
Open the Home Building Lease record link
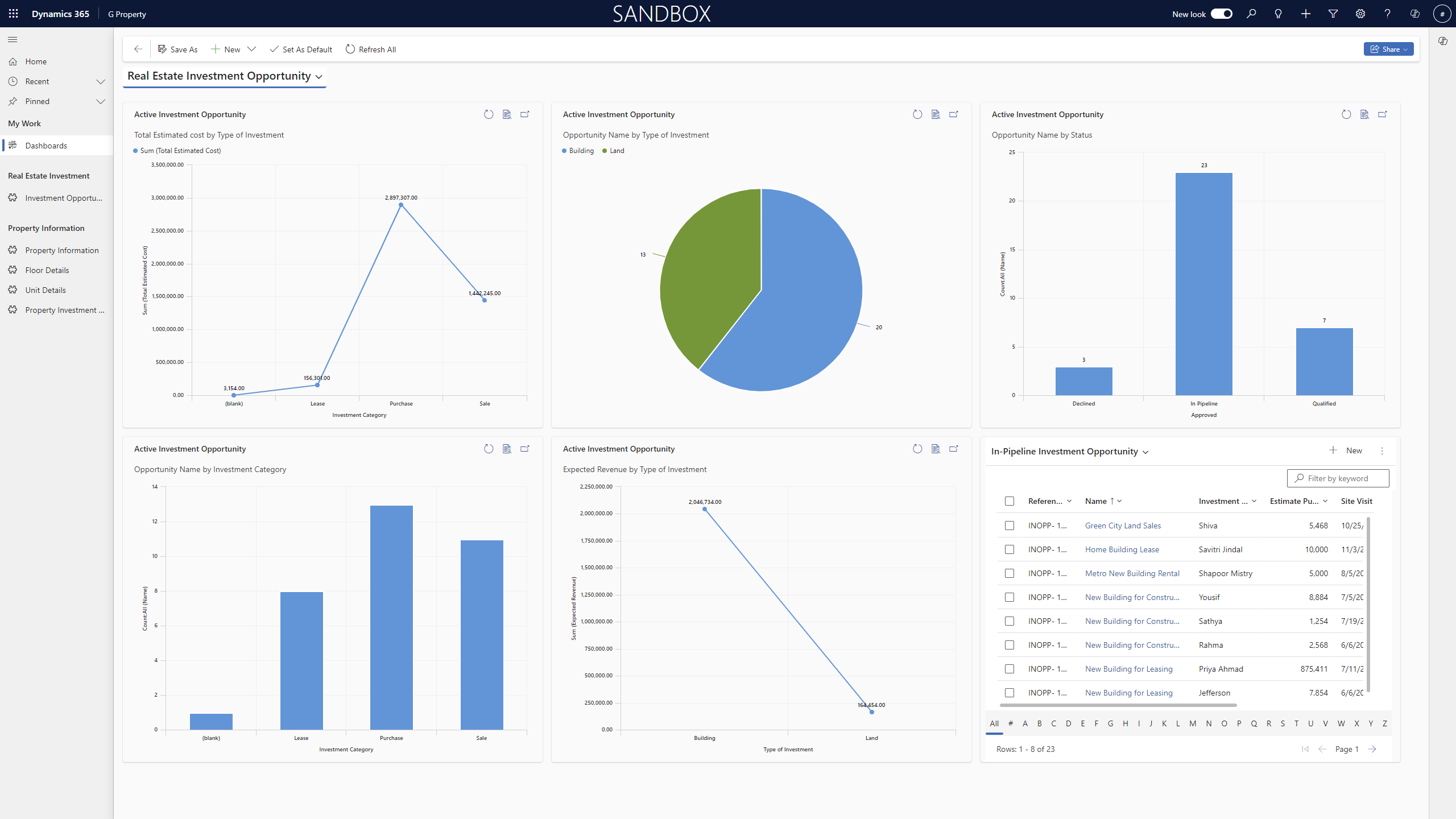1122,549
